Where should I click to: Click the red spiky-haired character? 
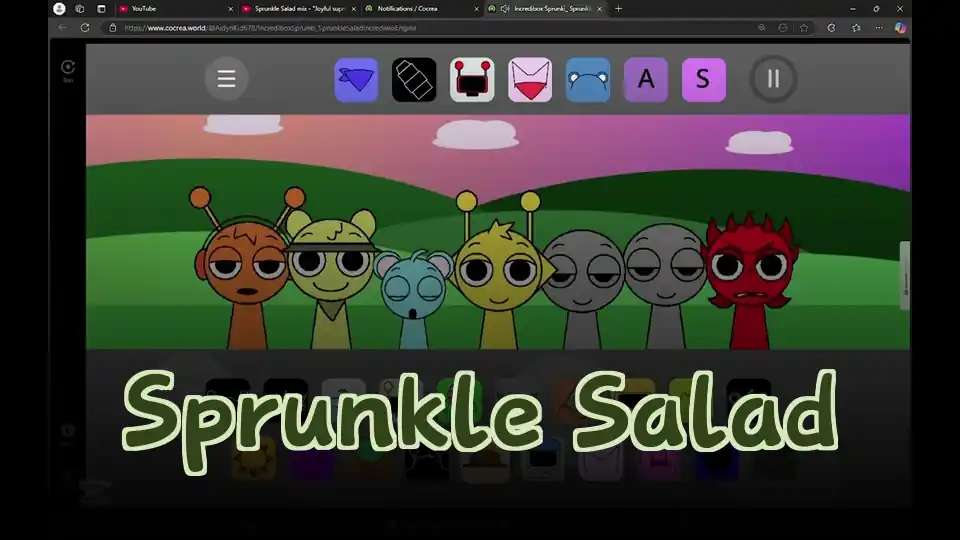point(751,282)
